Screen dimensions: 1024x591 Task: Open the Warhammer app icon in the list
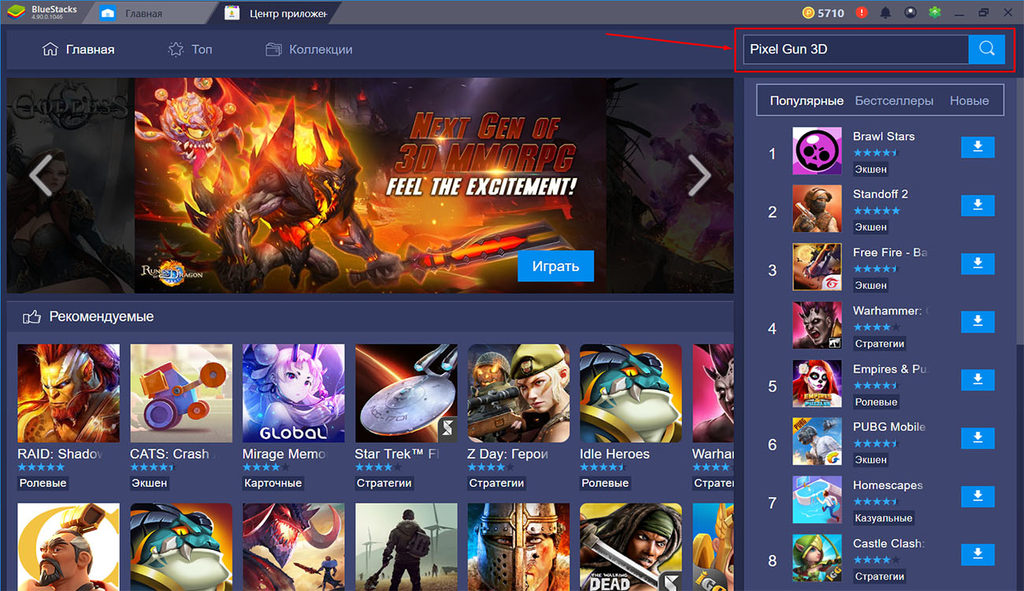(817, 325)
